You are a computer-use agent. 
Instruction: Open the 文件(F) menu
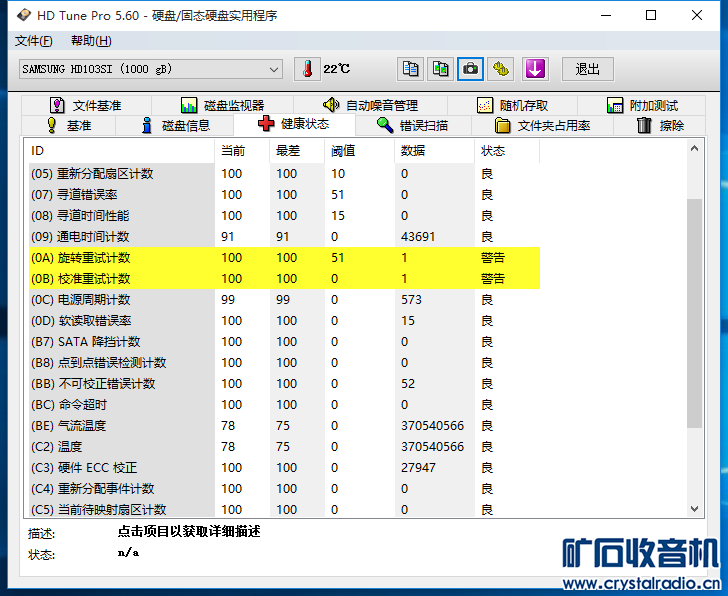33,41
